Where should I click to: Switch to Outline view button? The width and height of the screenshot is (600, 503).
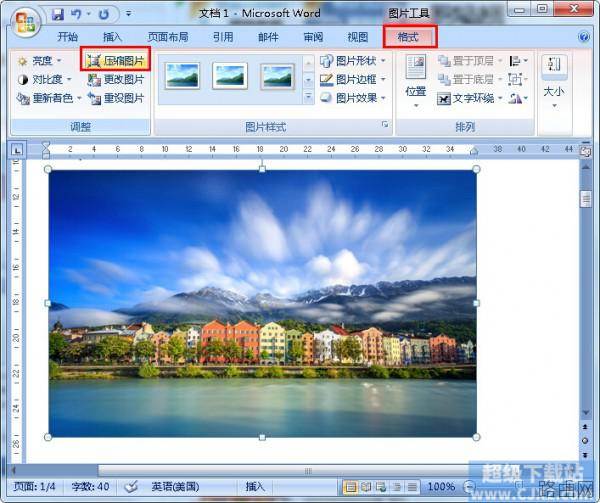tap(397, 487)
